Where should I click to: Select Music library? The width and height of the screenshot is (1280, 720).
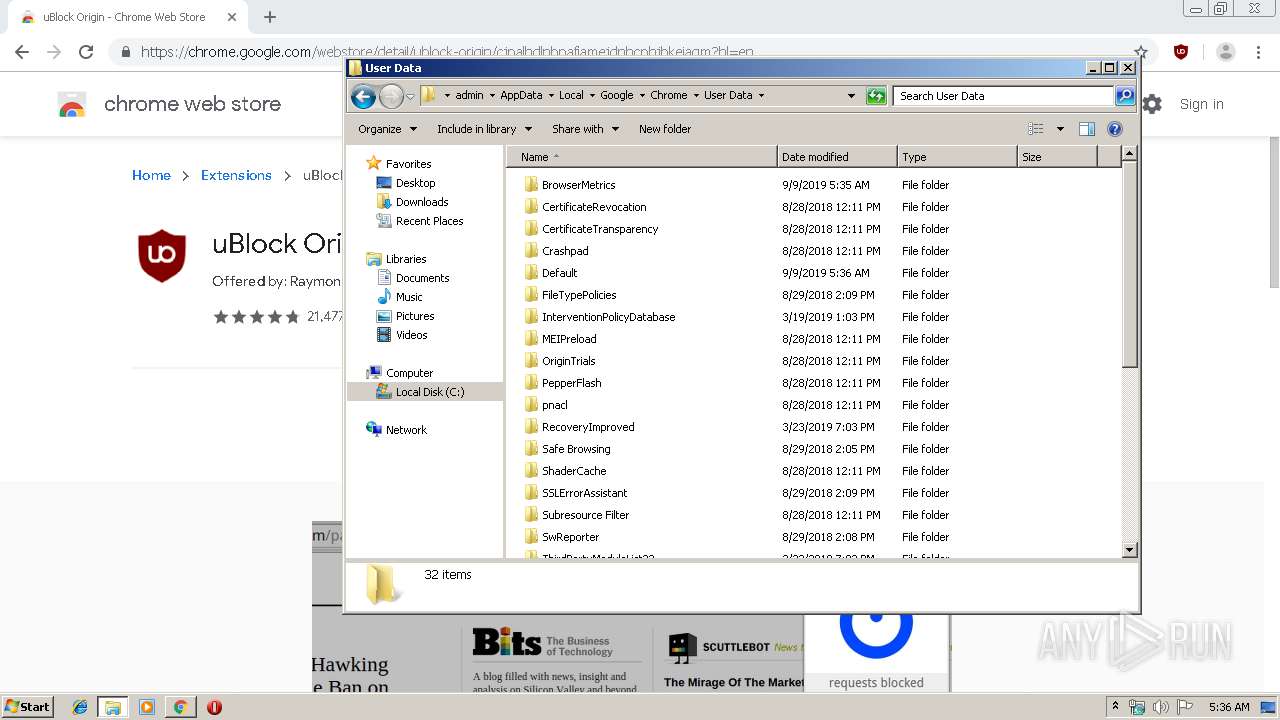pyautogui.click(x=409, y=297)
